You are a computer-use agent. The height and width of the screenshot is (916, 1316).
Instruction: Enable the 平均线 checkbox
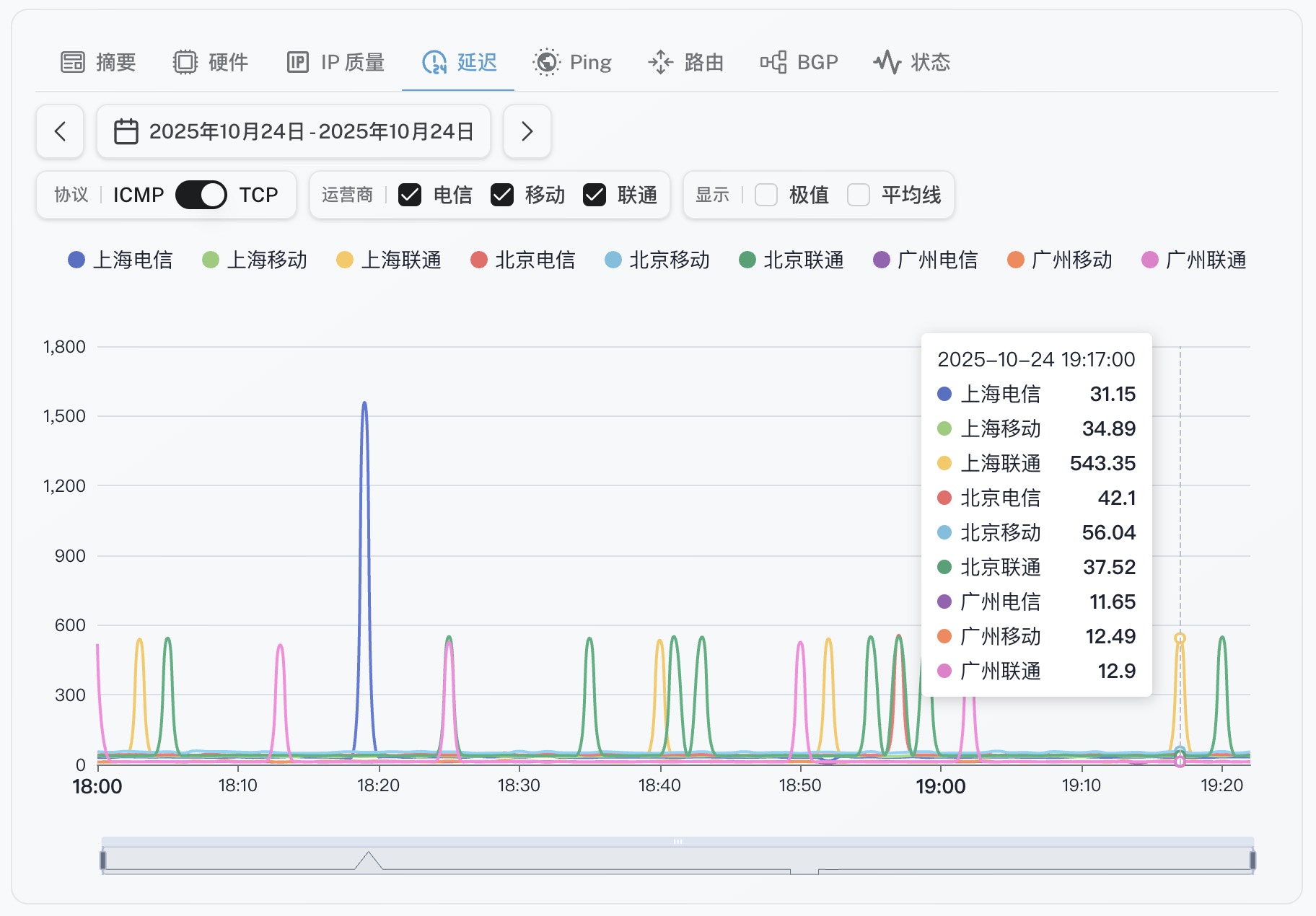tap(858, 195)
